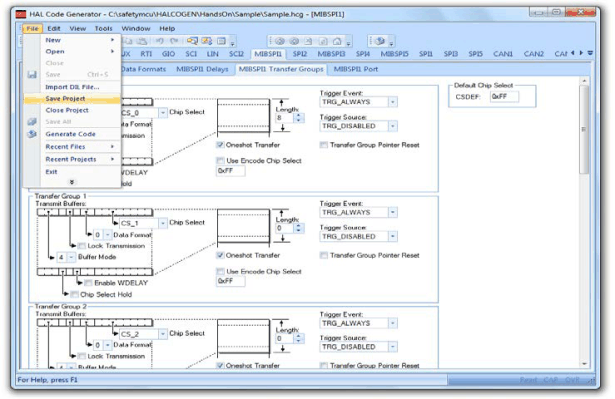The width and height of the screenshot is (615, 399).
Task: Click the CSDEF 0xFF input field
Action: click(504, 97)
